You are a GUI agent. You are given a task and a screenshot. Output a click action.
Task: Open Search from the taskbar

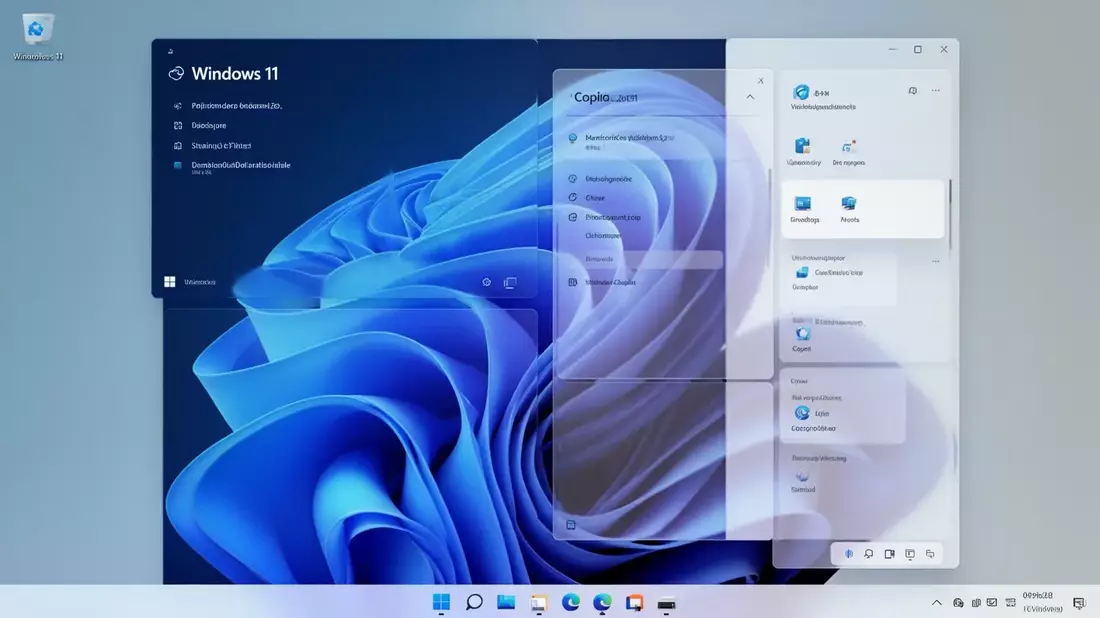474,602
